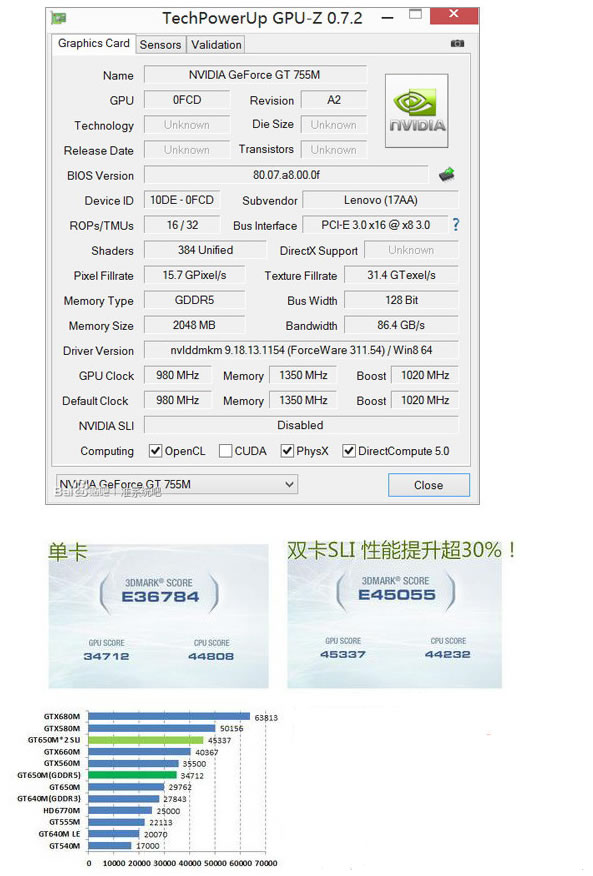This screenshot has width=593, height=876.
Task: Toggle the PhysX checkbox
Action: [287, 451]
